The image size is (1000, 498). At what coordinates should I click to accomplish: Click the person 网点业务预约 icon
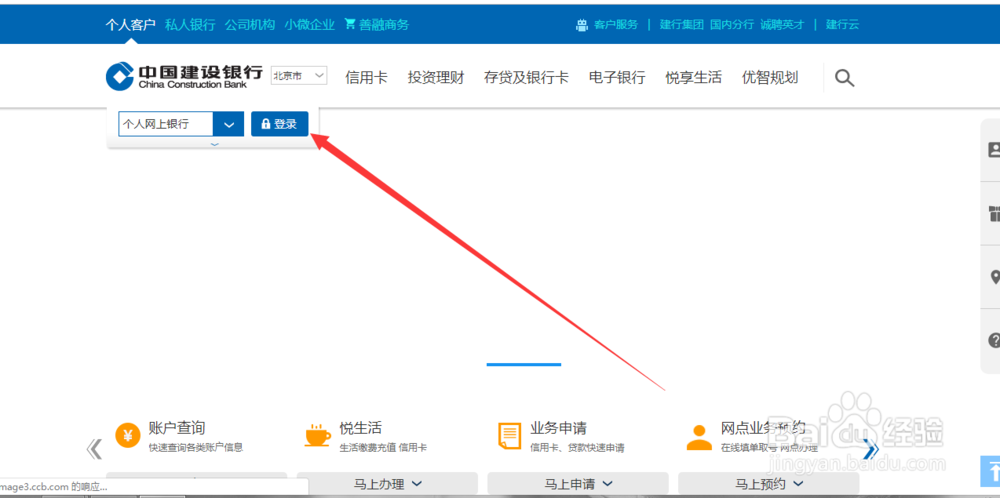tap(699, 437)
